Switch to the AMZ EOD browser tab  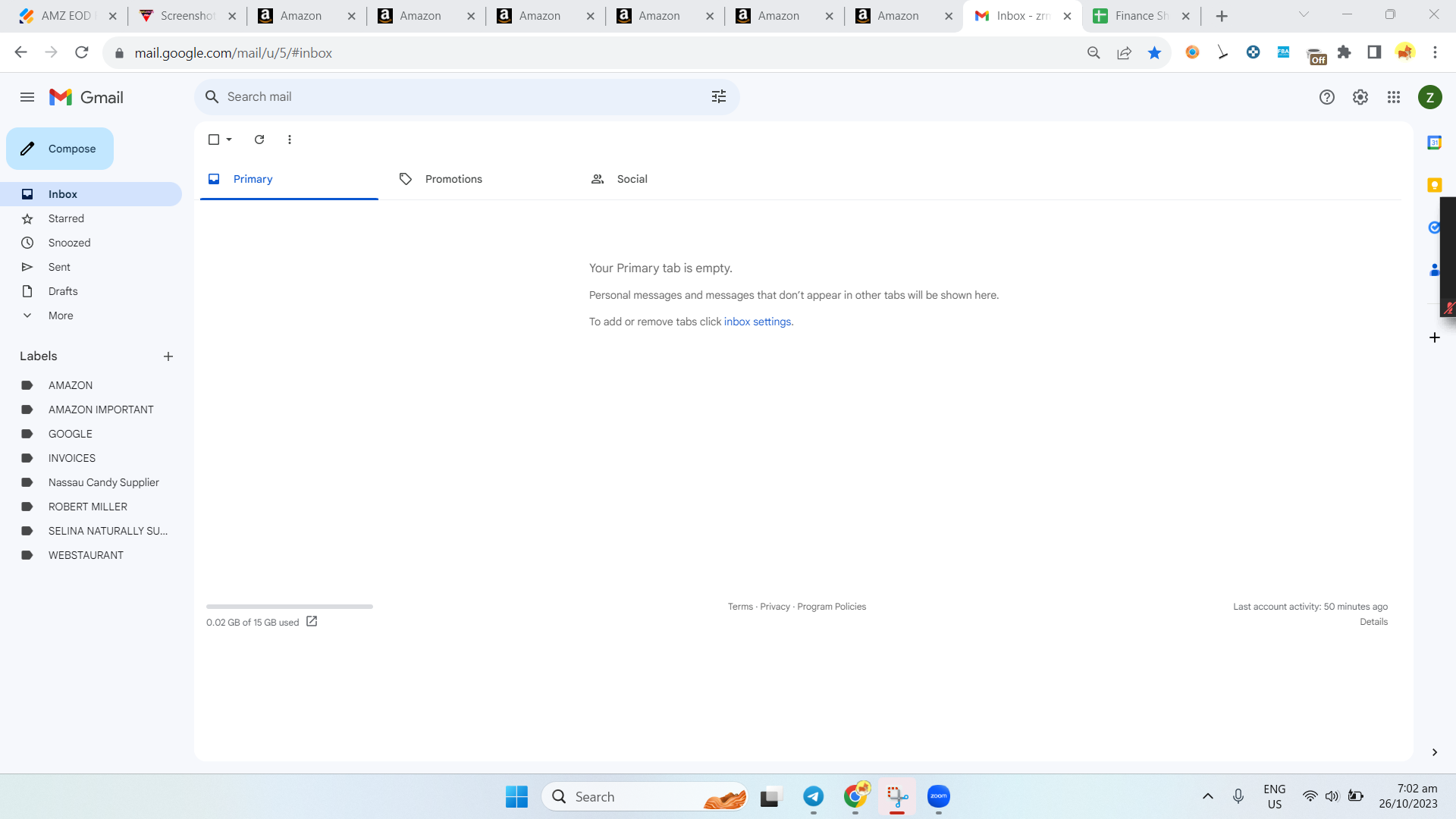click(67, 16)
